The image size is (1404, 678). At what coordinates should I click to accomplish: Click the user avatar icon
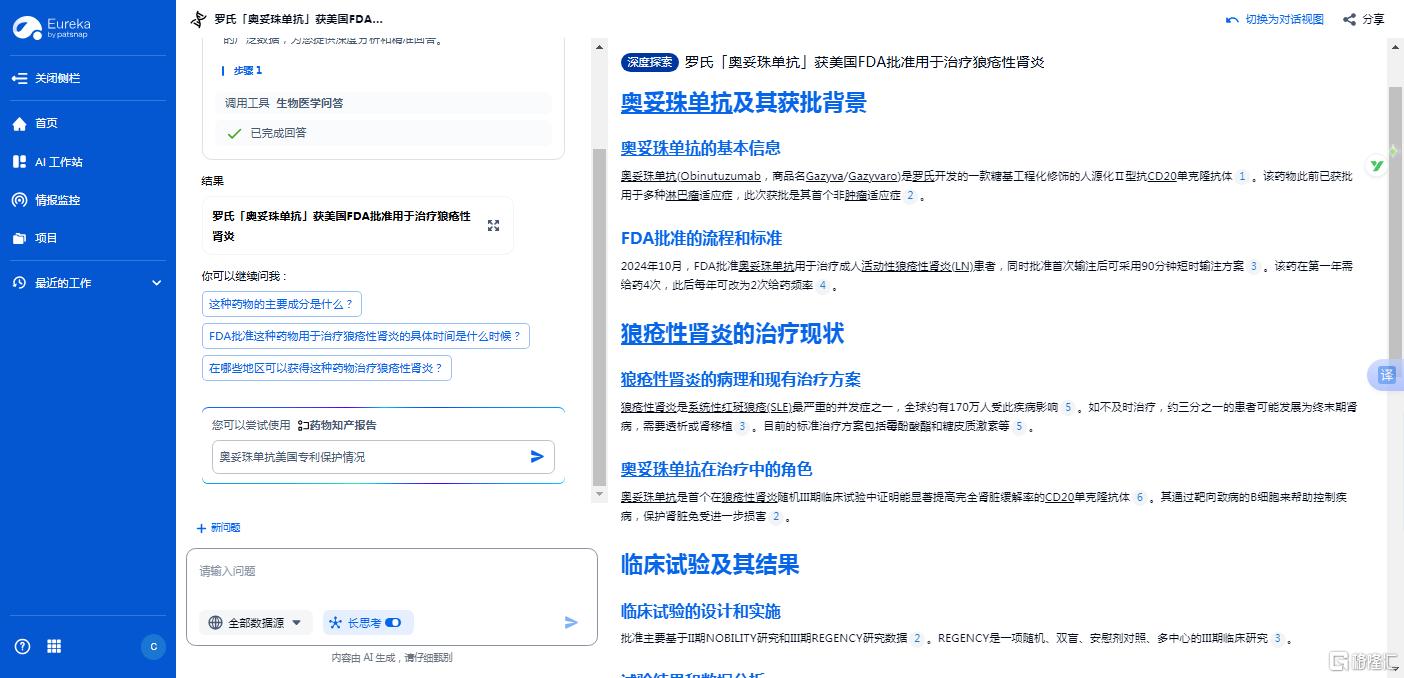point(153,647)
